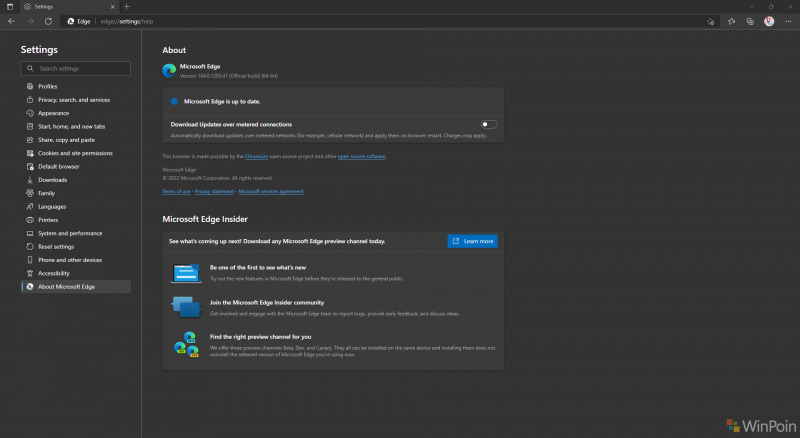Viewport: 800px width, 438px height.
Task: Click the Edge version number text
Action: click(x=229, y=76)
